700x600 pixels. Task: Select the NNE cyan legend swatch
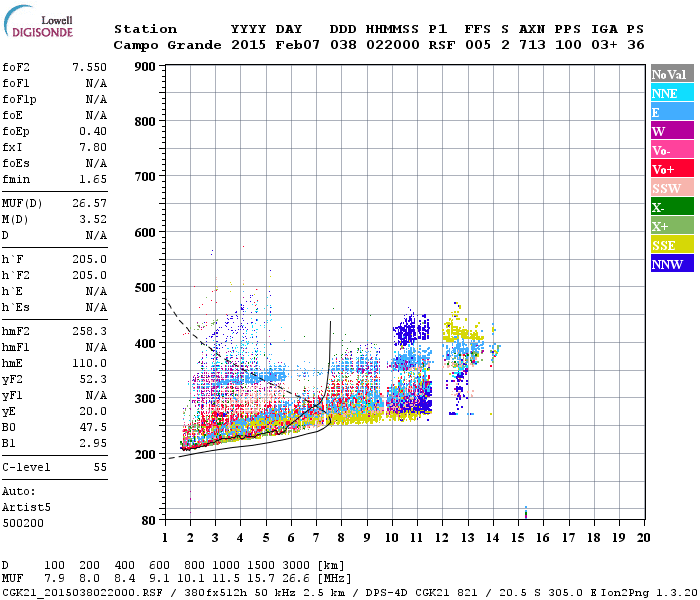tap(672, 93)
